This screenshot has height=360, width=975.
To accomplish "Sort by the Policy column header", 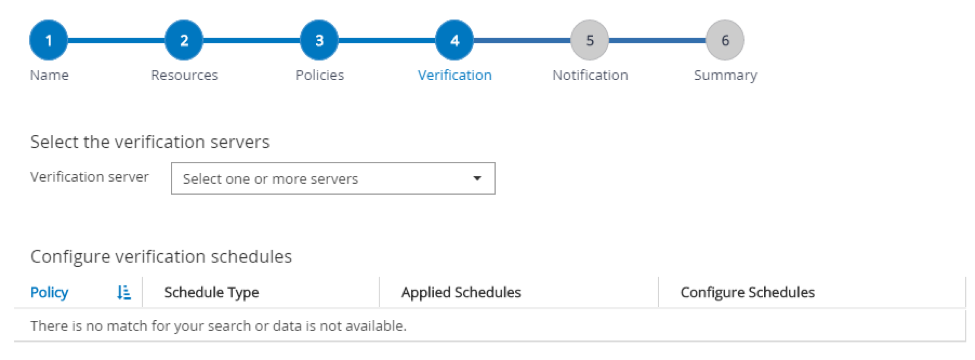I will click(49, 292).
